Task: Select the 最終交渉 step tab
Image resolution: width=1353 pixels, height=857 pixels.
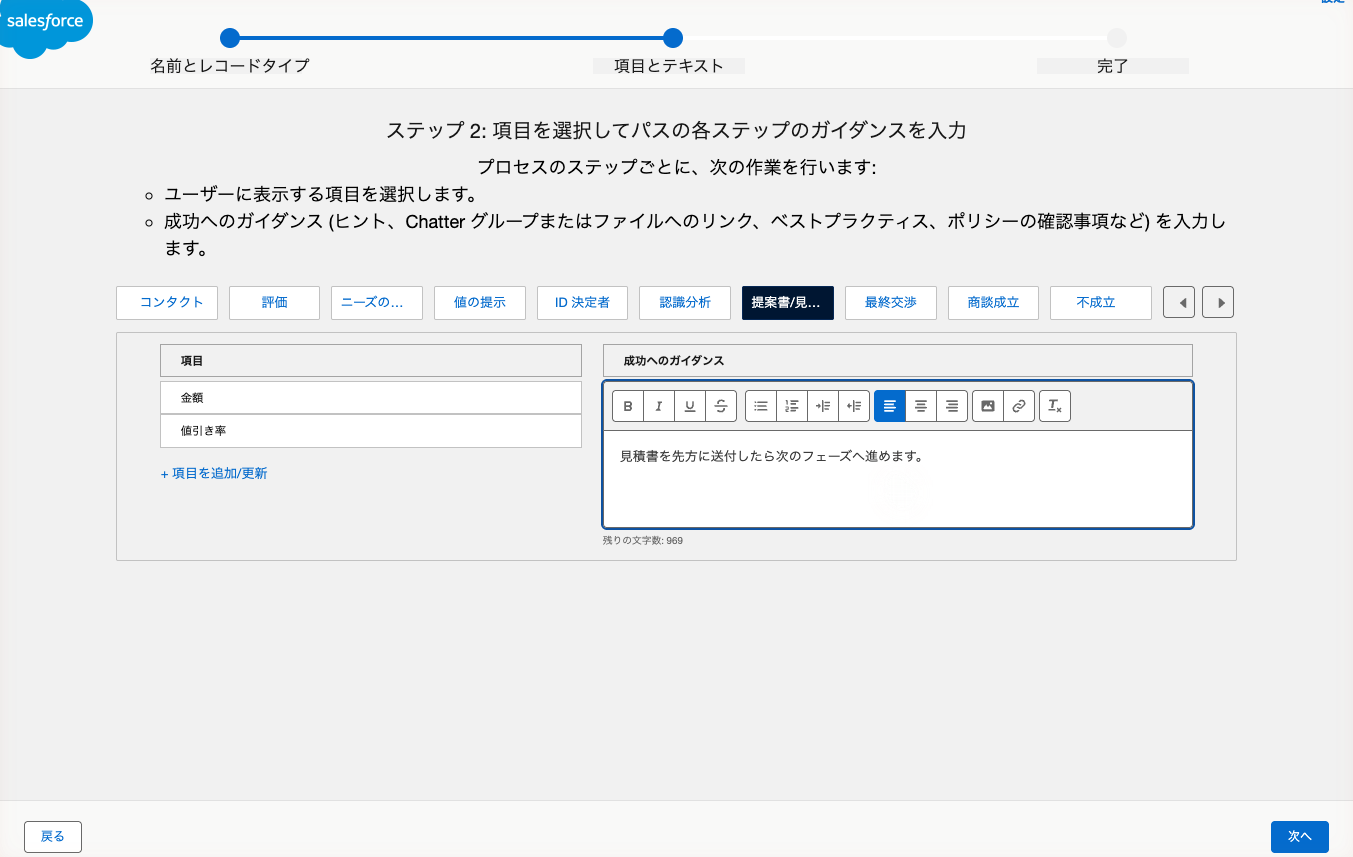Action: (891, 303)
